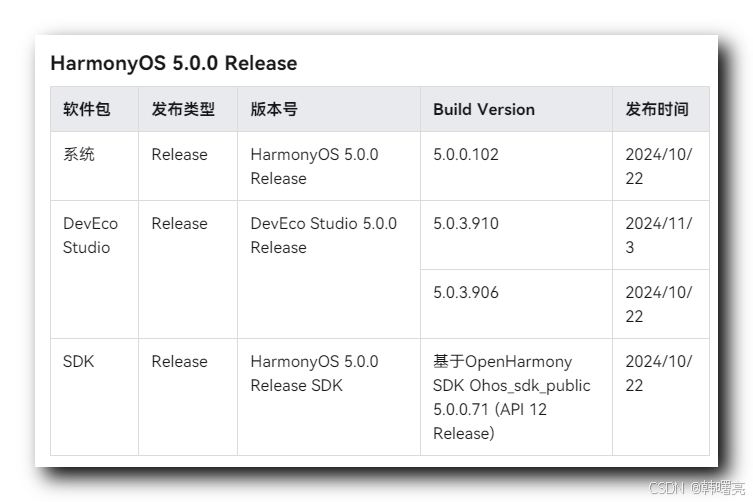Click the 2024/10/22 date in SDK row
Image resolution: width=753 pixels, height=502 pixels.
click(658, 373)
